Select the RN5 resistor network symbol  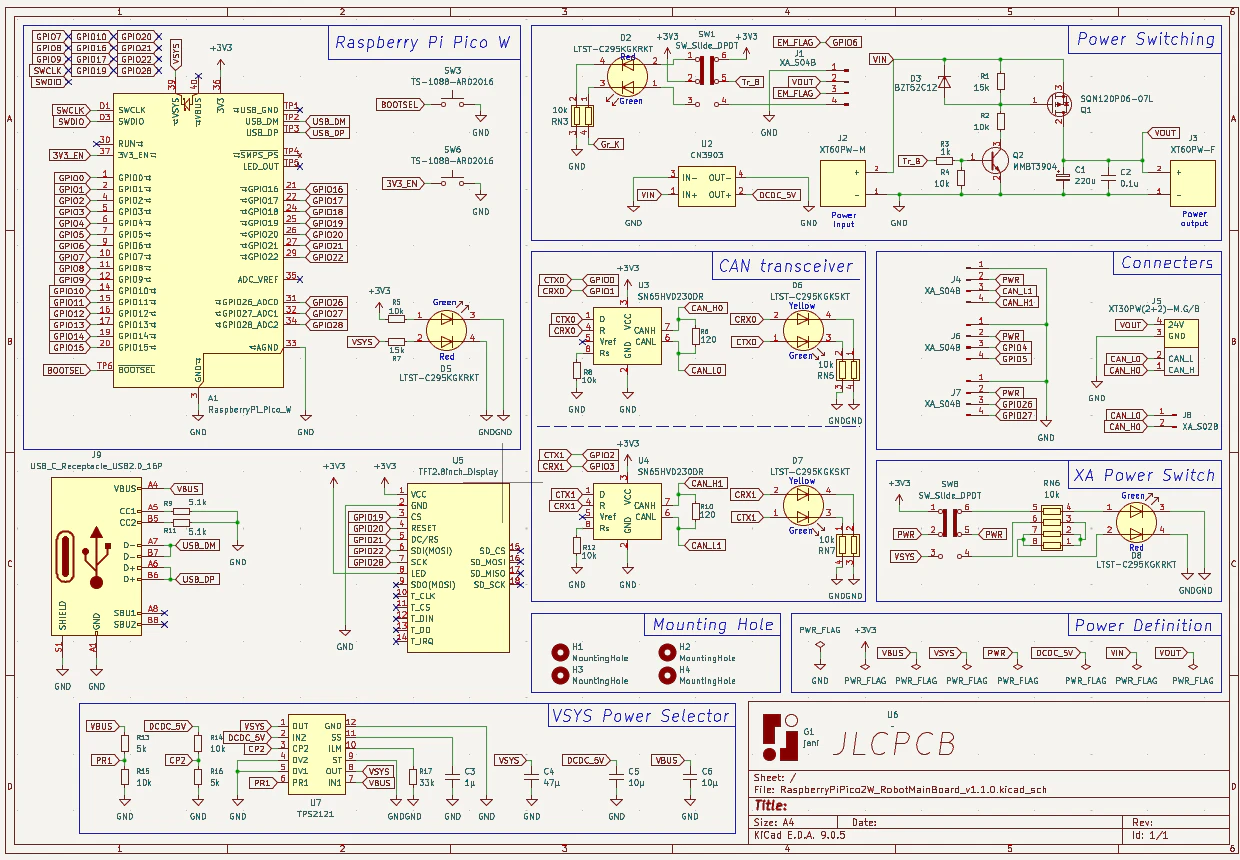click(x=847, y=371)
